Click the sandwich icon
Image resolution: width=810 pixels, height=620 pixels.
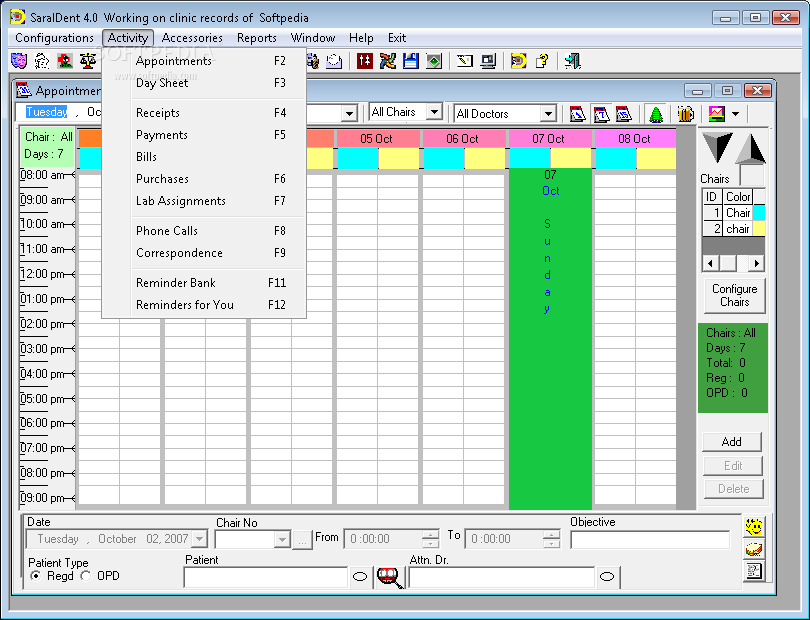coord(754,549)
